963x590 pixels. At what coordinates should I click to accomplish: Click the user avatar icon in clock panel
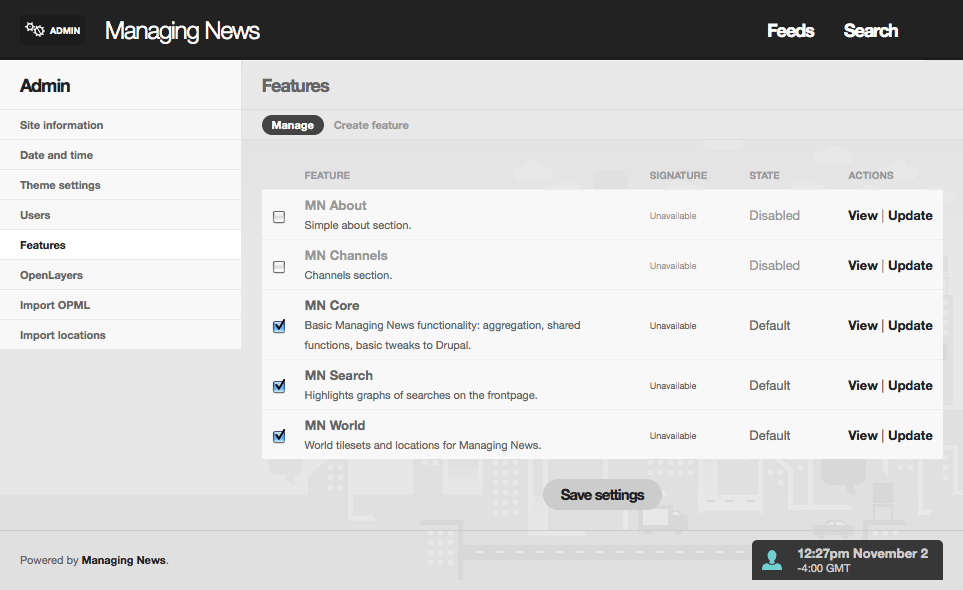coord(771,560)
